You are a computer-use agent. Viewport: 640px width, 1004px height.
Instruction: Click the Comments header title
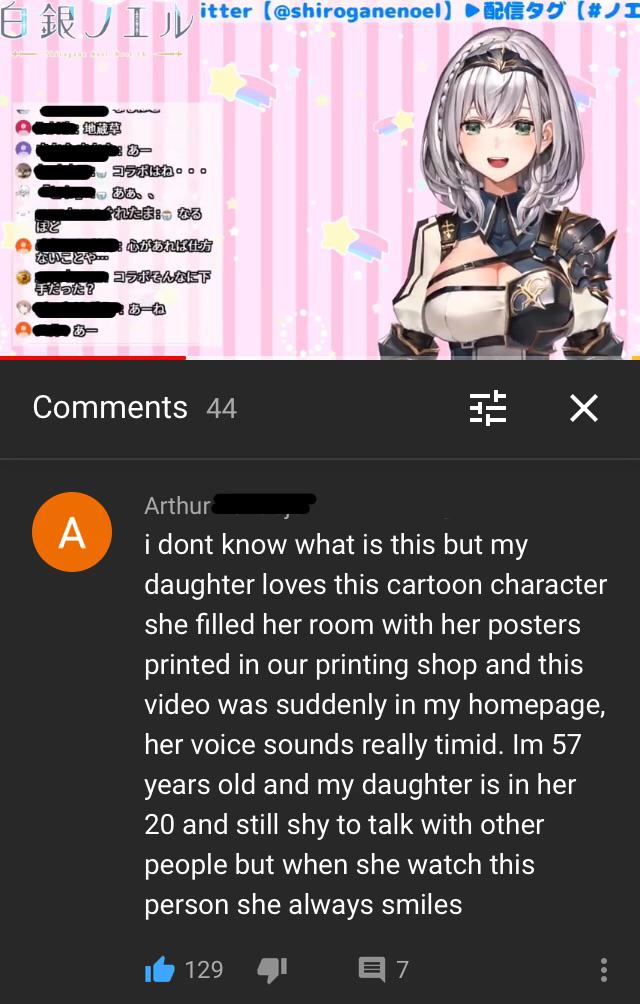[x=110, y=407]
